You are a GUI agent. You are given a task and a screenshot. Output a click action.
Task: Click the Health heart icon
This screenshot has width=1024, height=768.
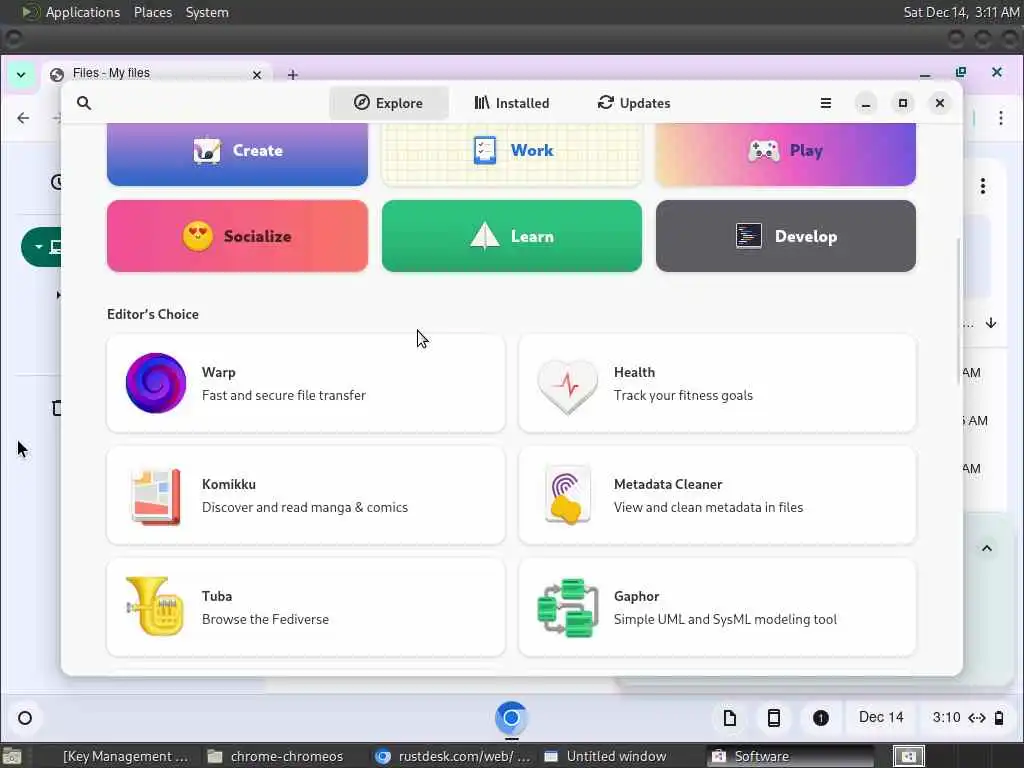(568, 385)
